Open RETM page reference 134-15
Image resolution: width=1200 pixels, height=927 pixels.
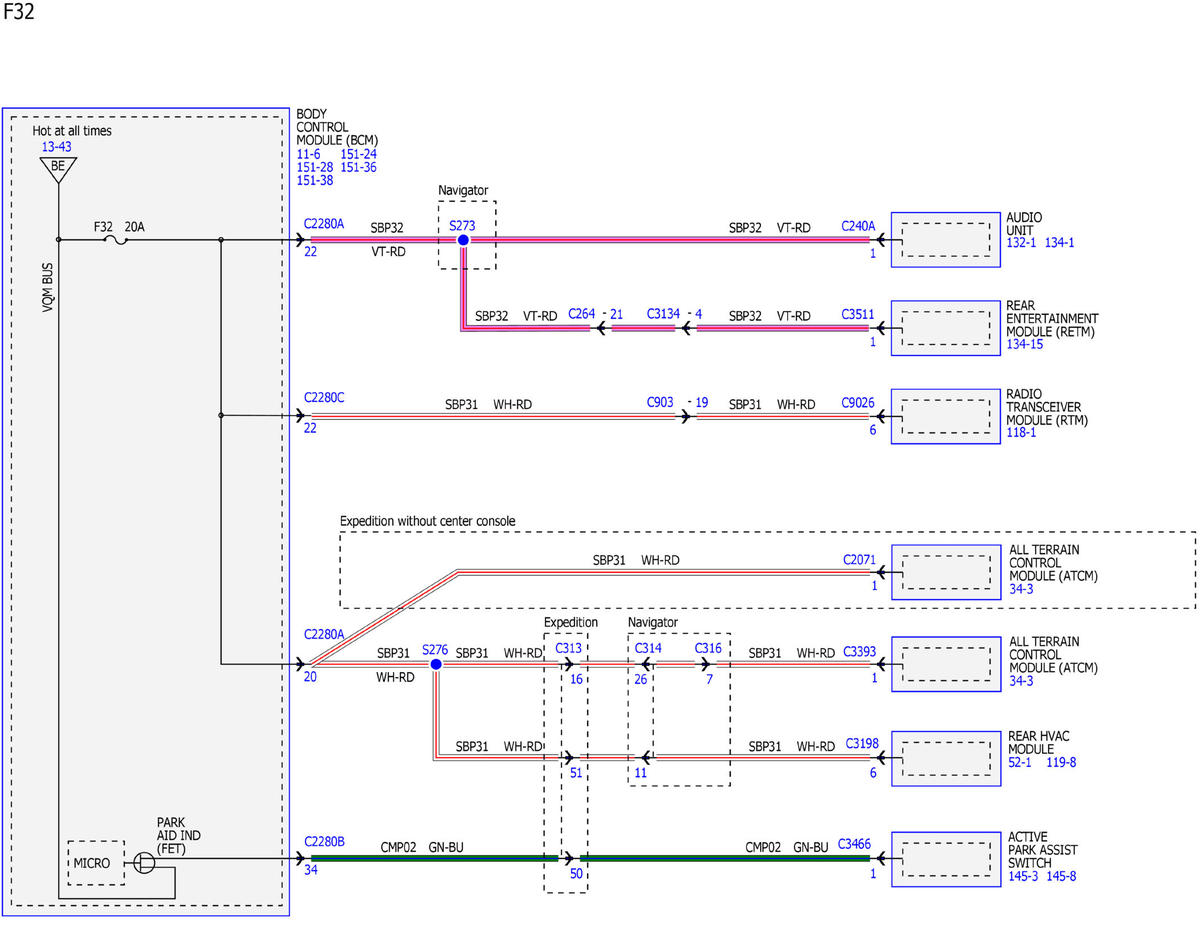click(1027, 345)
